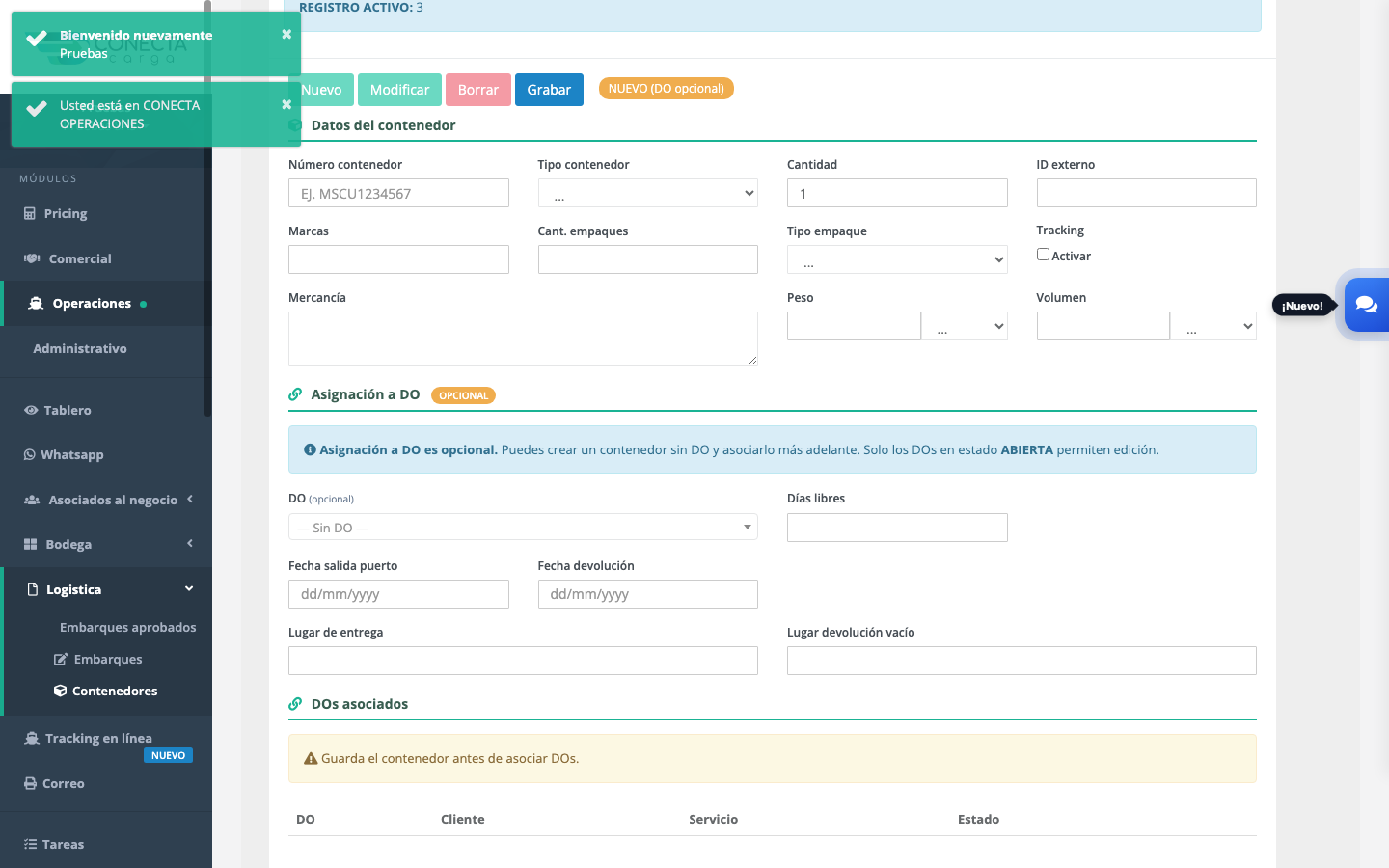1389x868 pixels.
Task: Click the Asociados al negocio people icon
Action: pos(32,500)
